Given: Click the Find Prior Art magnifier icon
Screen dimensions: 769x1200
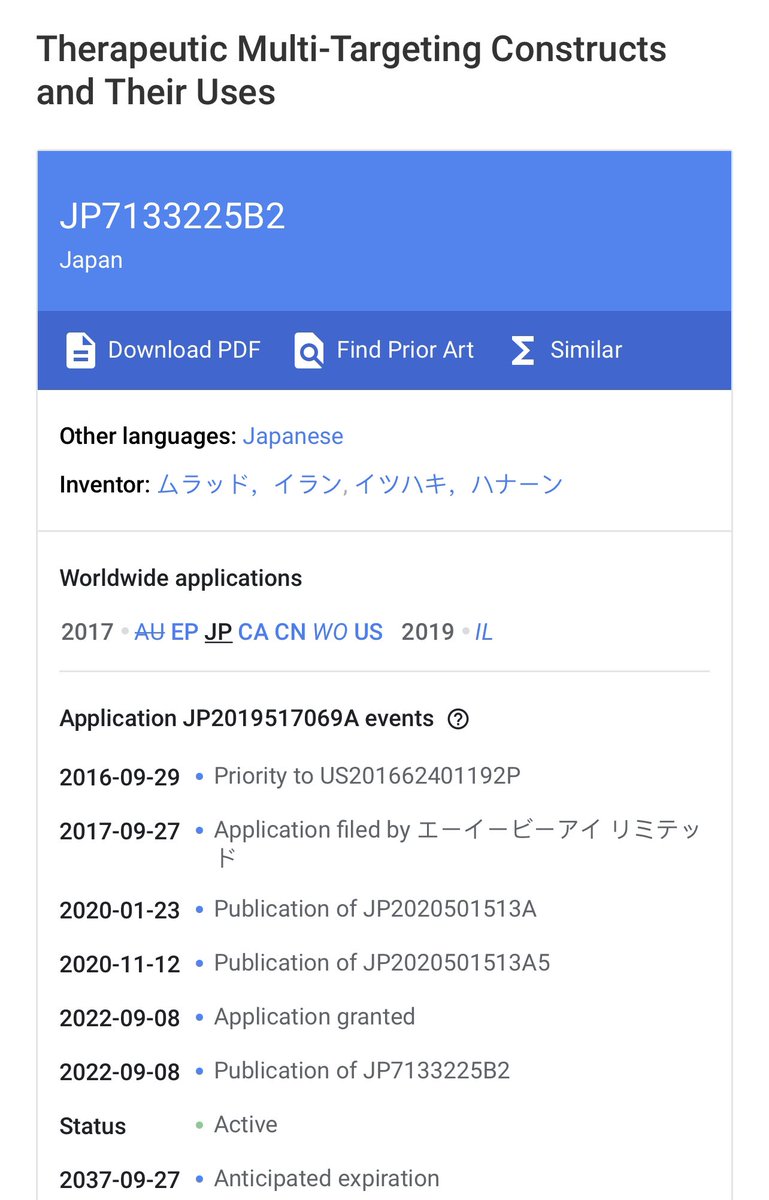Looking at the screenshot, I should 309,351.
